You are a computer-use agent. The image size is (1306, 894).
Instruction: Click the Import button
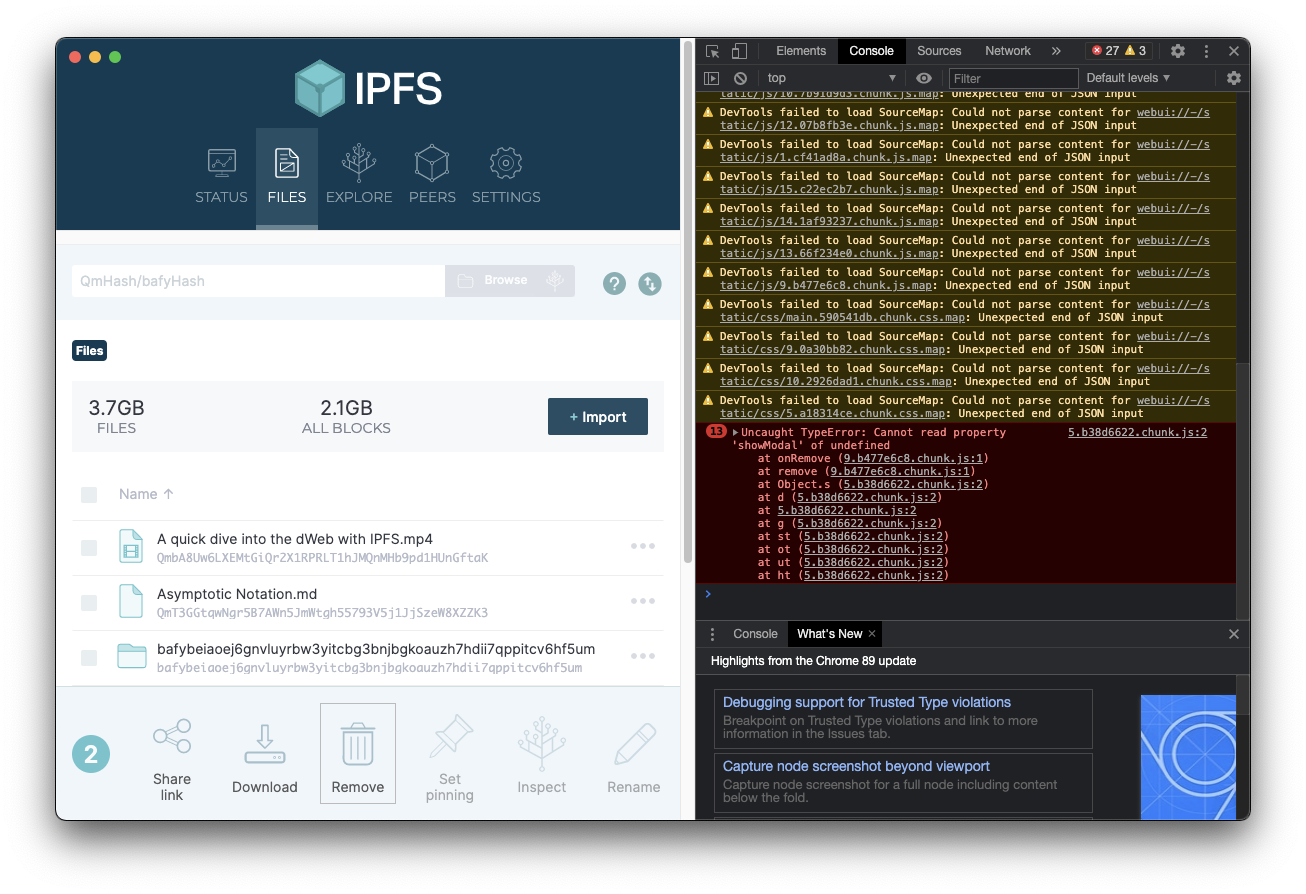(598, 416)
